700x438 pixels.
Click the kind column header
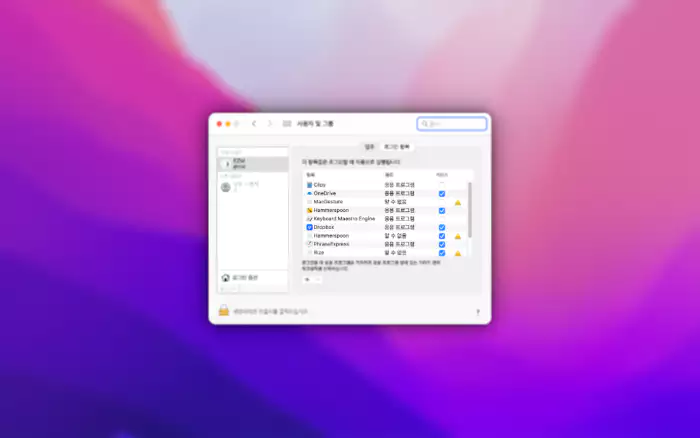(x=389, y=175)
